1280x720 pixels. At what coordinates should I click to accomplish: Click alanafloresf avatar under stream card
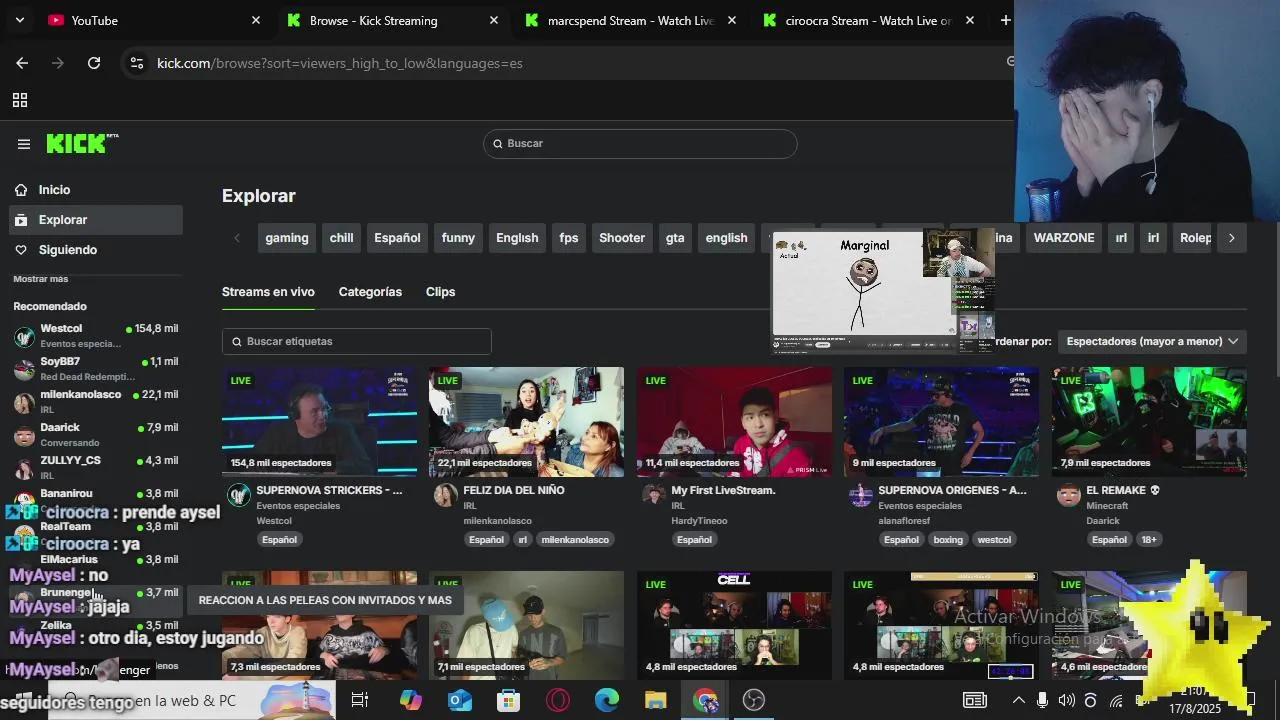[861, 496]
